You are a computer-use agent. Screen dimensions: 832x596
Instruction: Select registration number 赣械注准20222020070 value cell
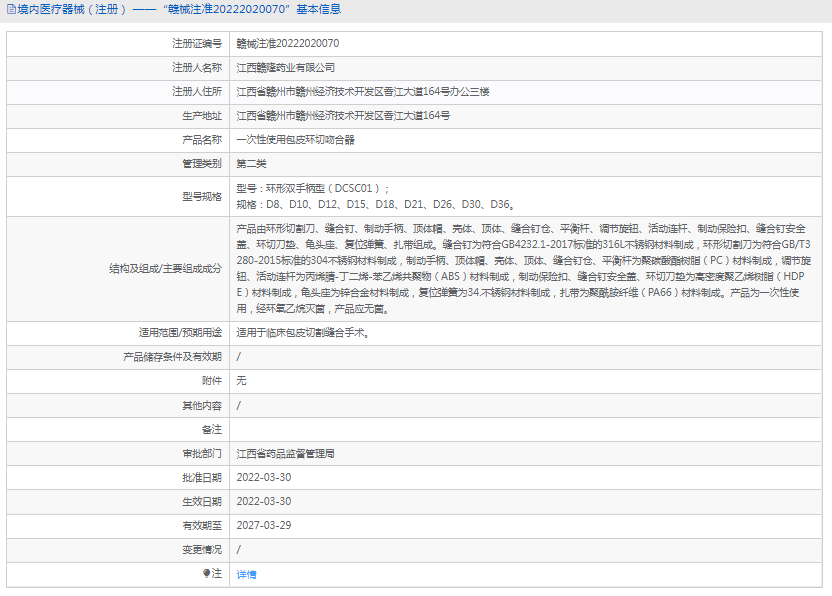[x=288, y=44]
